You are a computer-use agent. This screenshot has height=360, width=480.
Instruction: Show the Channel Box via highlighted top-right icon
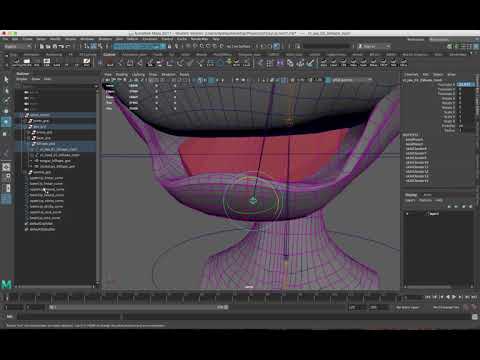[476, 46]
